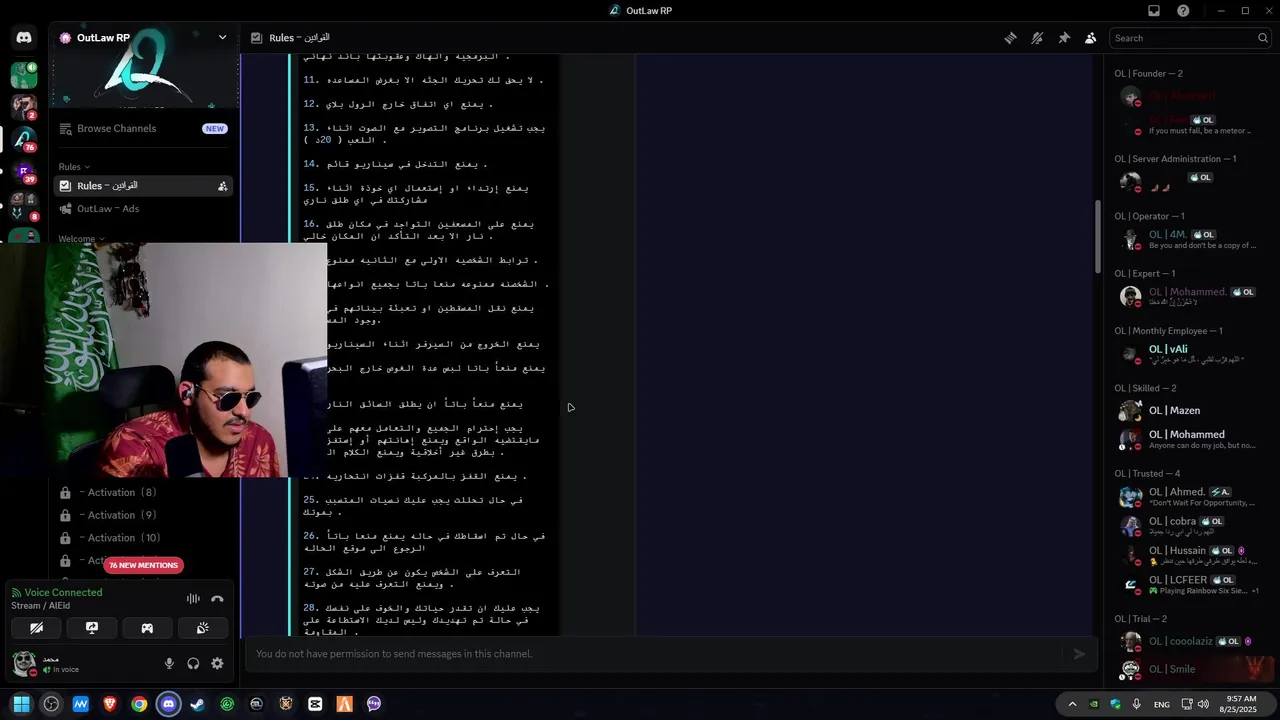The height and width of the screenshot is (720, 1280).
Task: Open Brave browser from taskbar
Action: click(x=110, y=704)
